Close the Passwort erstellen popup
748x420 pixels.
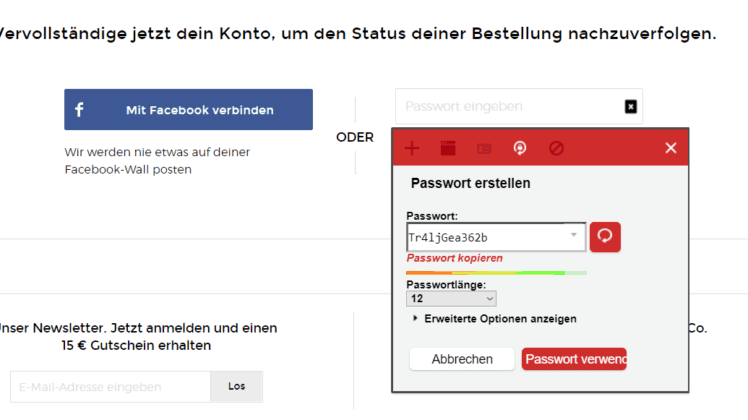[671, 148]
